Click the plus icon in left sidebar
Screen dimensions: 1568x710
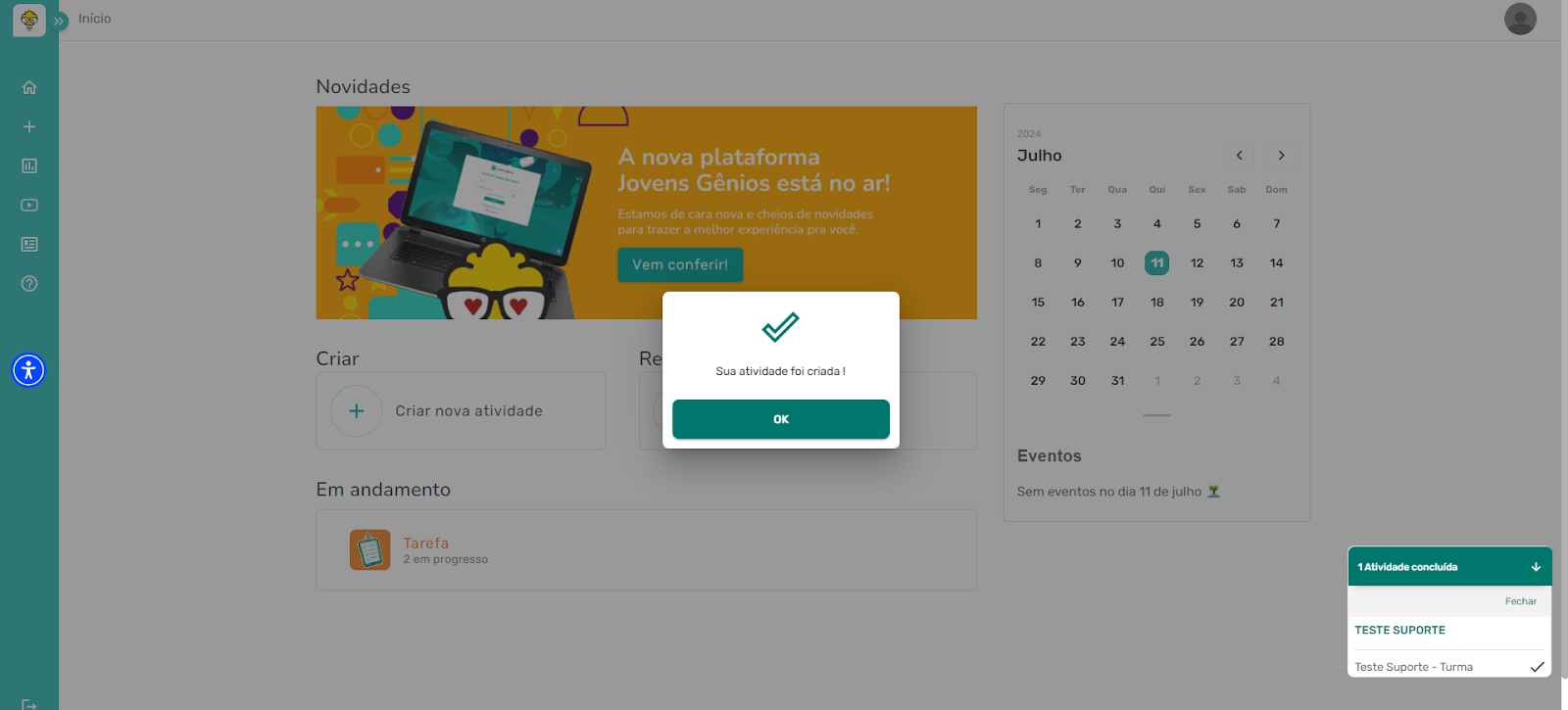coord(29,126)
